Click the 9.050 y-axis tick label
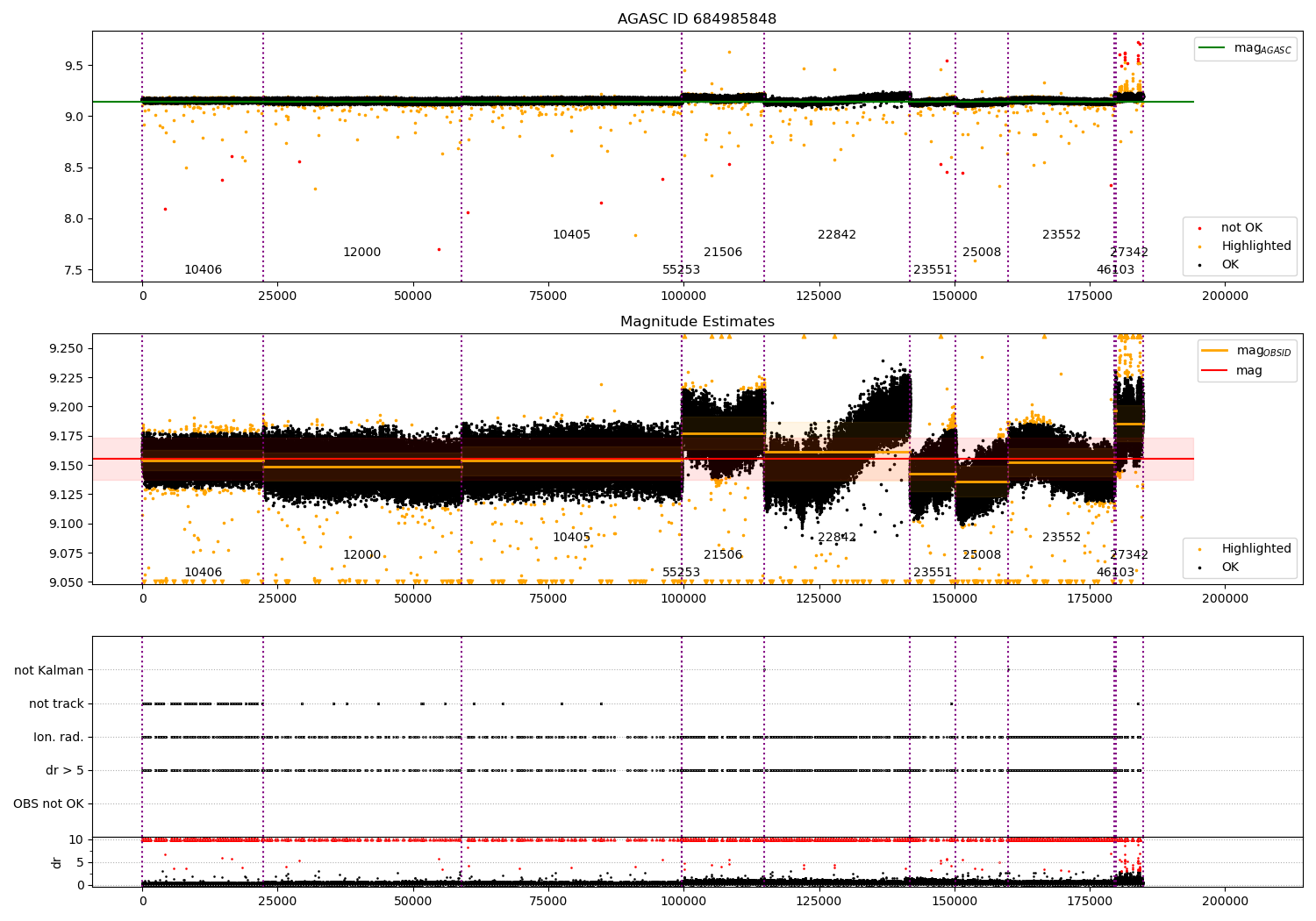Viewport: 1316px width, 921px height. point(67,582)
